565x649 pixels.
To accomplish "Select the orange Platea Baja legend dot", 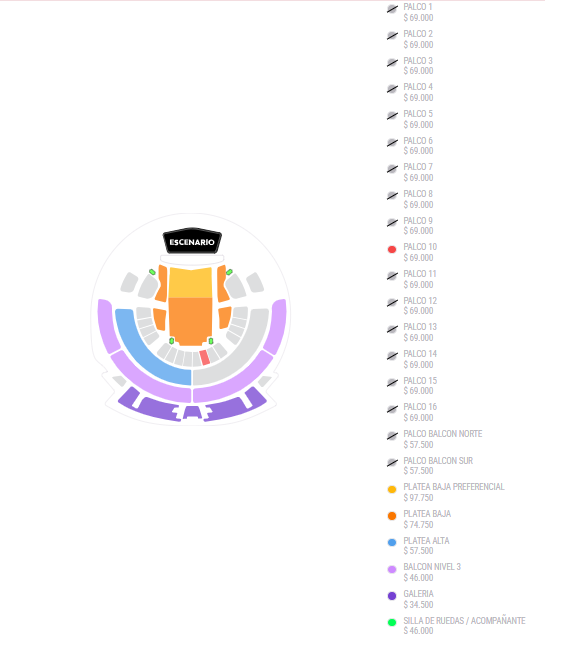I will coord(392,516).
